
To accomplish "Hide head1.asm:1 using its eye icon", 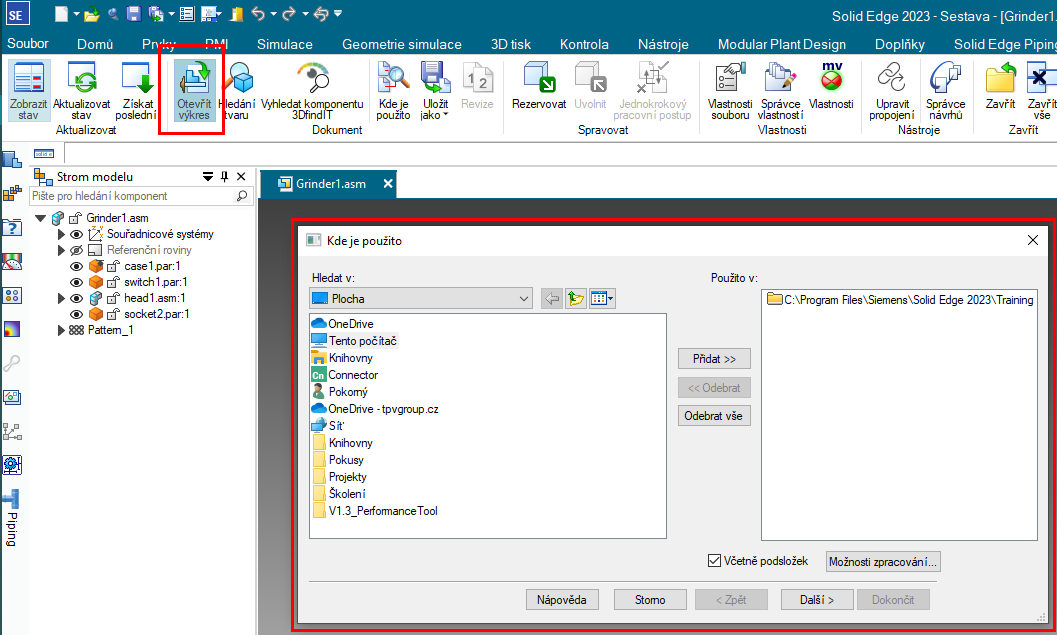I will tap(77, 299).
